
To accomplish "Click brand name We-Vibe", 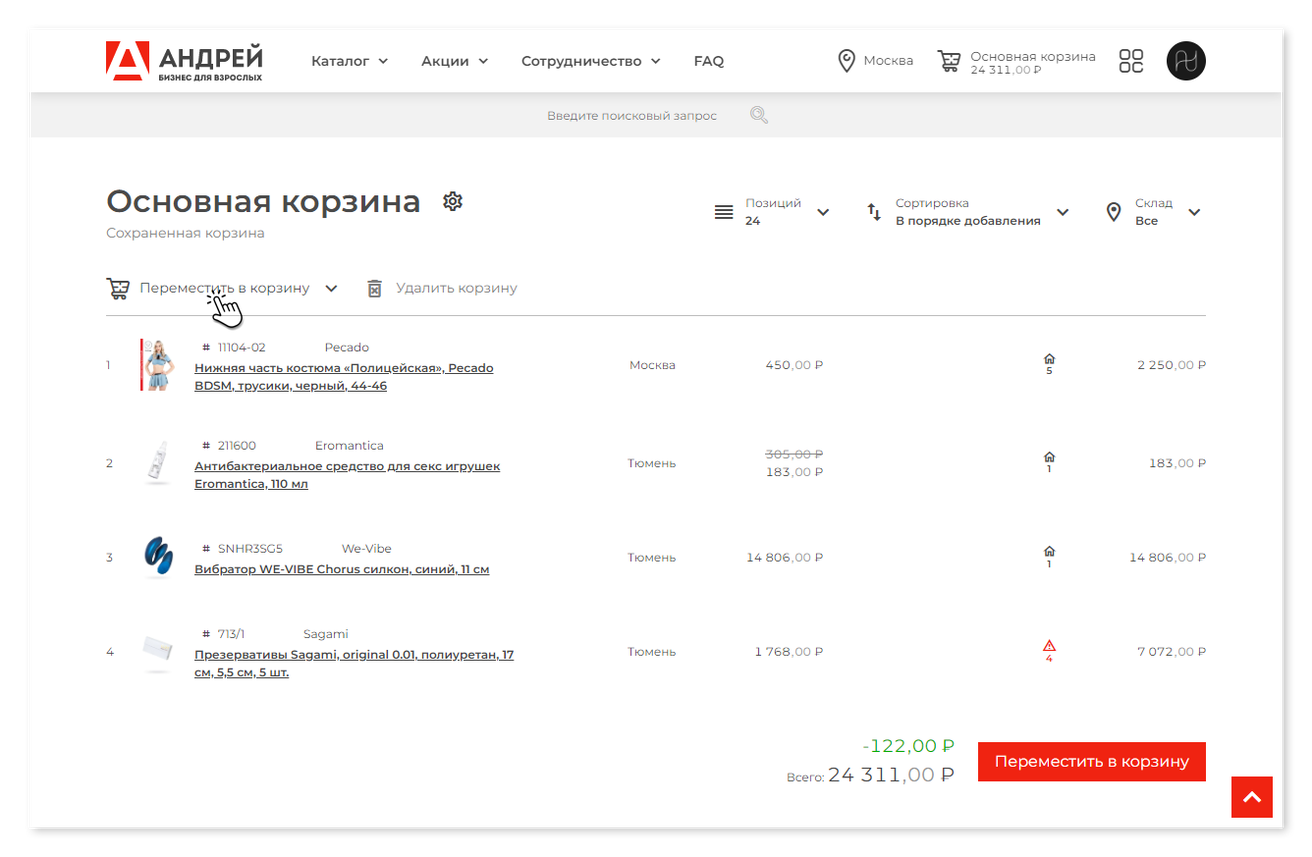I will [367, 549].
